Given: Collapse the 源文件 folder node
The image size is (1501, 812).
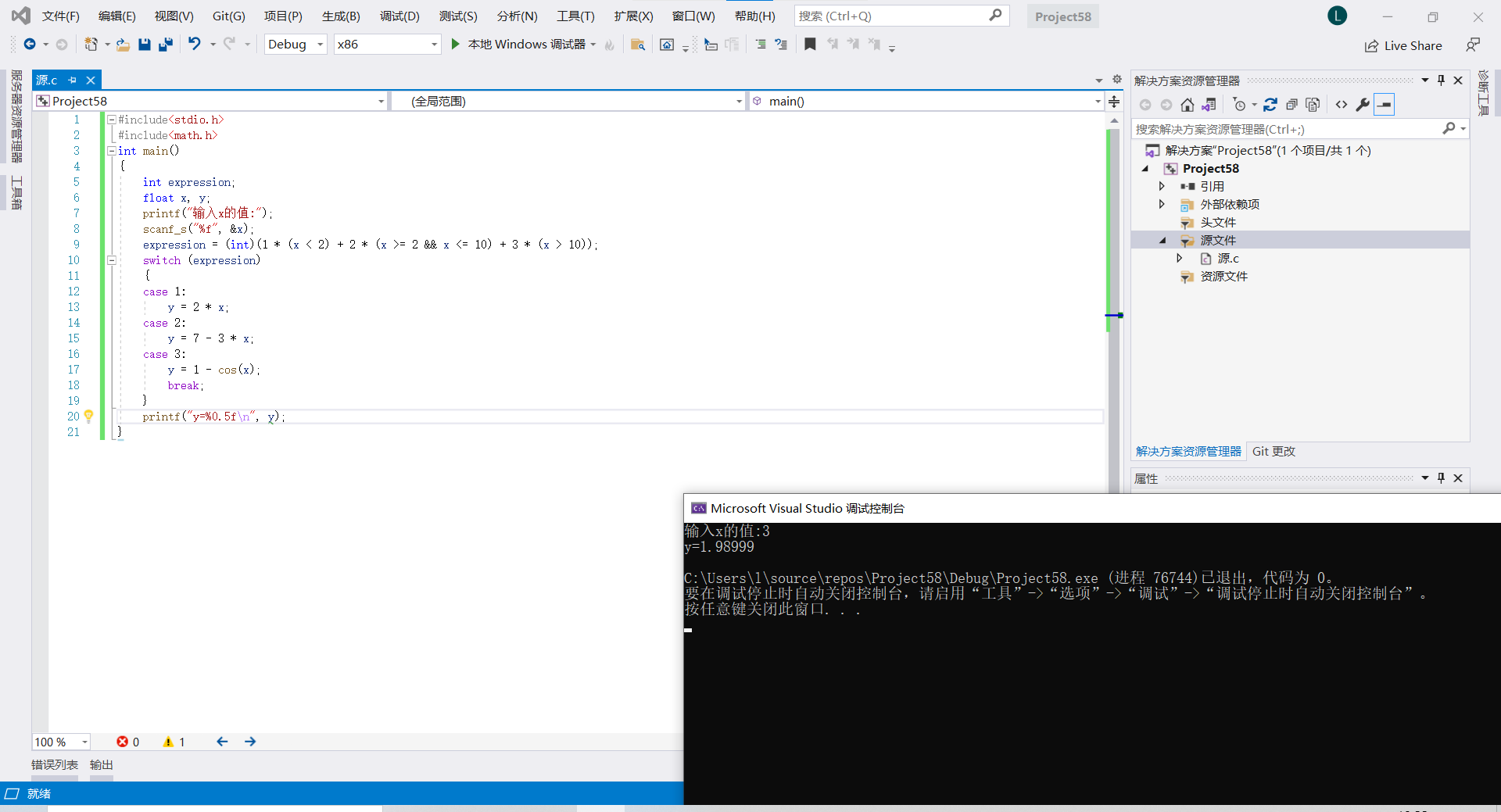Looking at the screenshot, I should 1162,241.
